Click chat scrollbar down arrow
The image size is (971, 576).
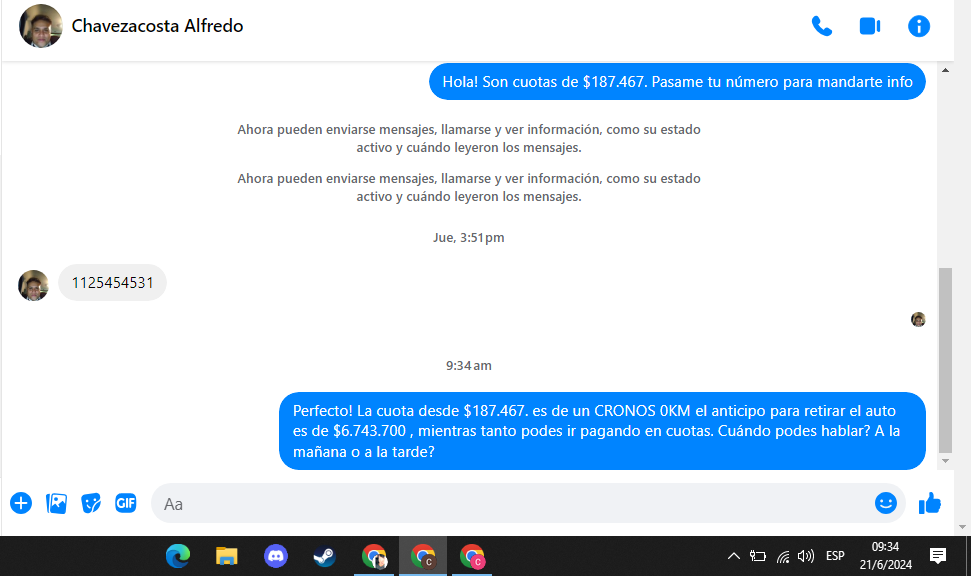pyautogui.click(x=945, y=461)
